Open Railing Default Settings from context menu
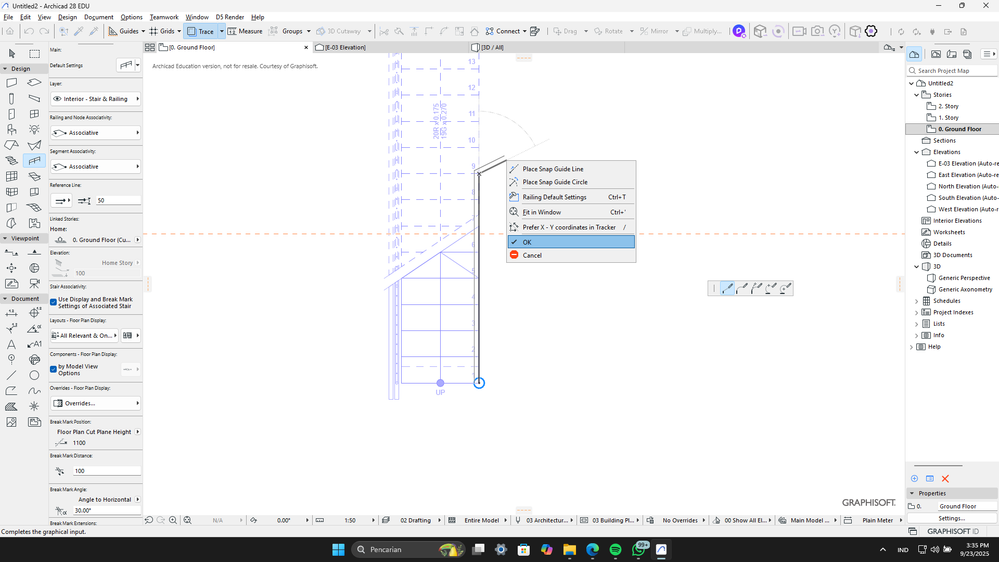The width and height of the screenshot is (999, 562). pos(571,197)
